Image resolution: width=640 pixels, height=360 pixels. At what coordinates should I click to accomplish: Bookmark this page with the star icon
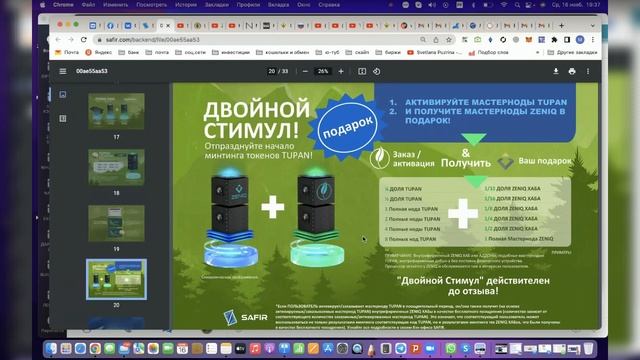tap(449, 40)
